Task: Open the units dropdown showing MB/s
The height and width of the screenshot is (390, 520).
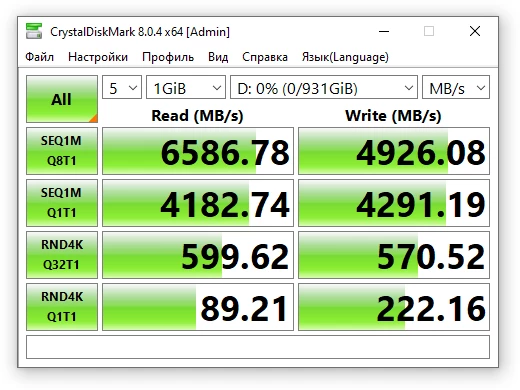Action: pyautogui.click(x=456, y=87)
